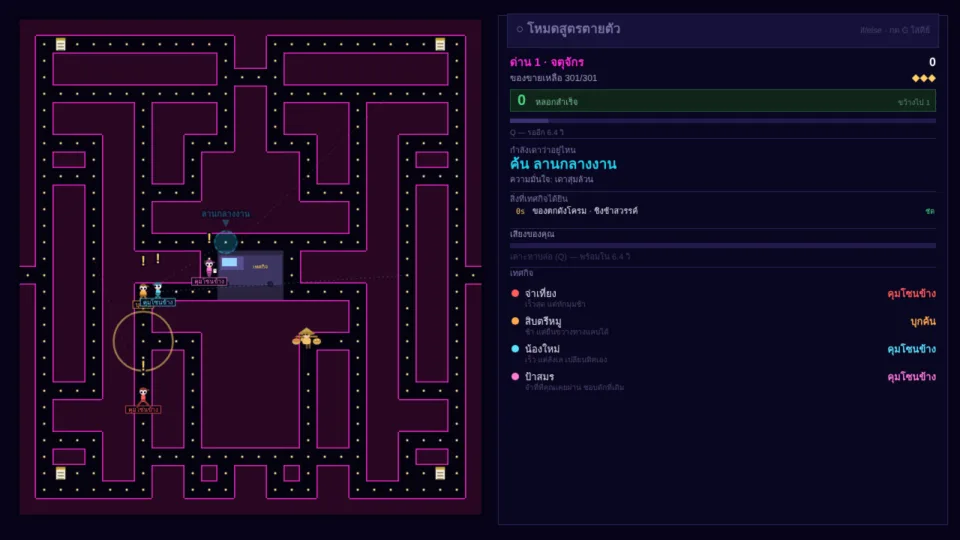Click the pink dot beside ป้าสมร

point(515,377)
